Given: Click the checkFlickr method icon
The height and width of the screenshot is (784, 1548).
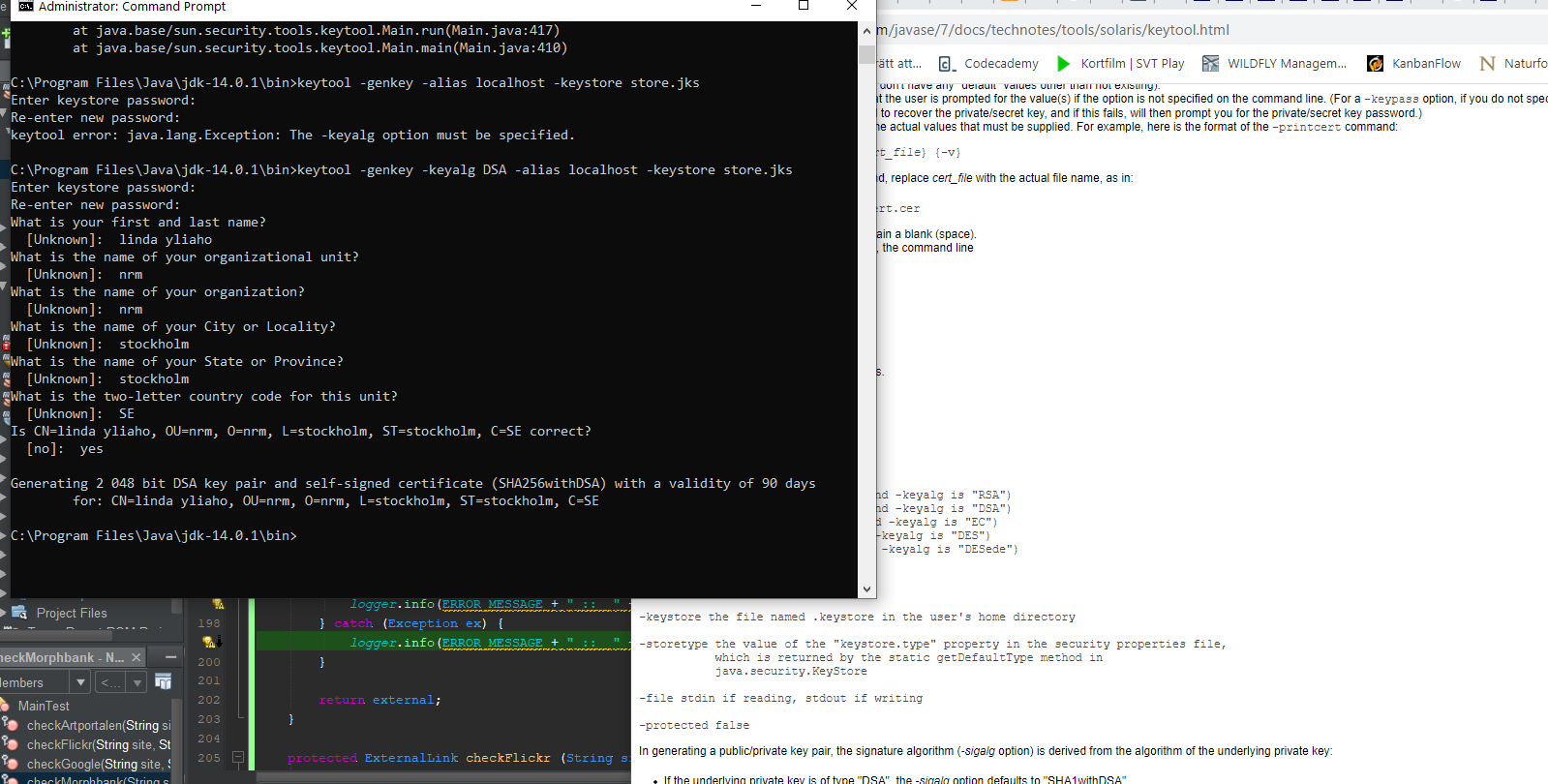Looking at the screenshot, I should 10,744.
